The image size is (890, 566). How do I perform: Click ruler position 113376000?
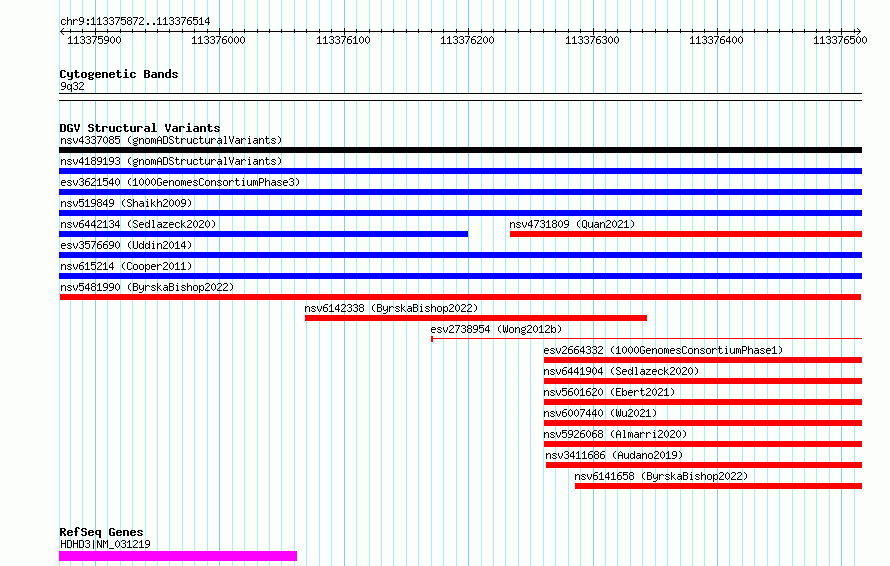click(219, 40)
